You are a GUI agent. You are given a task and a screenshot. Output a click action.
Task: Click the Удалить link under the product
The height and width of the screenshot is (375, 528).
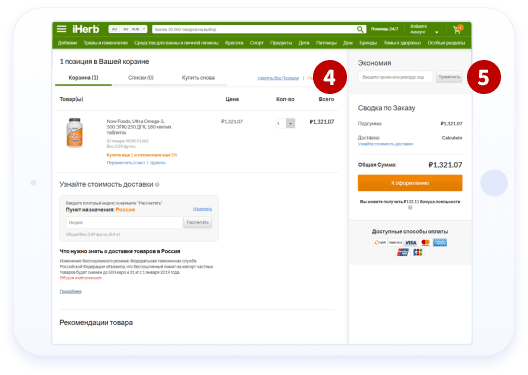pyautogui.click(x=158, y=163)
